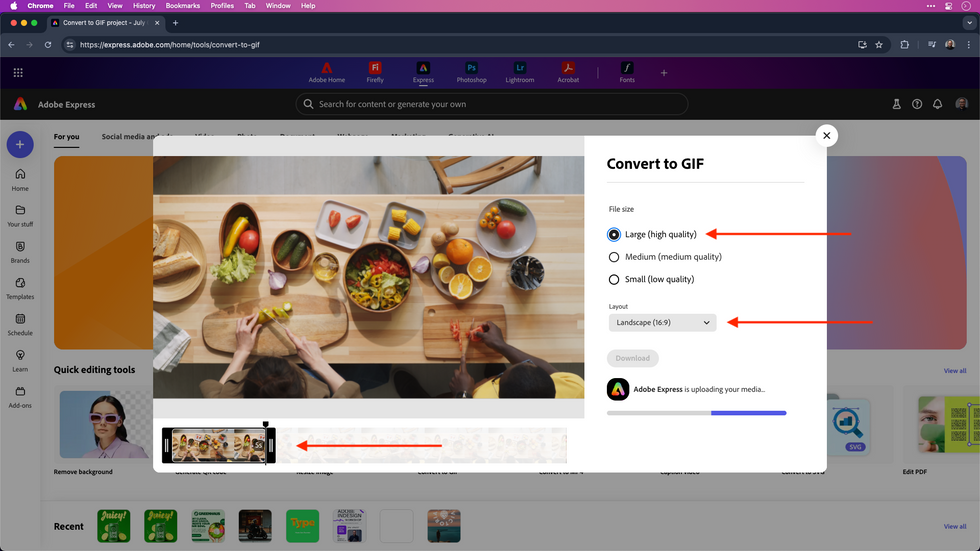Open the Adobe Express account avatar
This screenshot has height=551, width=980.
pos(962,104)
